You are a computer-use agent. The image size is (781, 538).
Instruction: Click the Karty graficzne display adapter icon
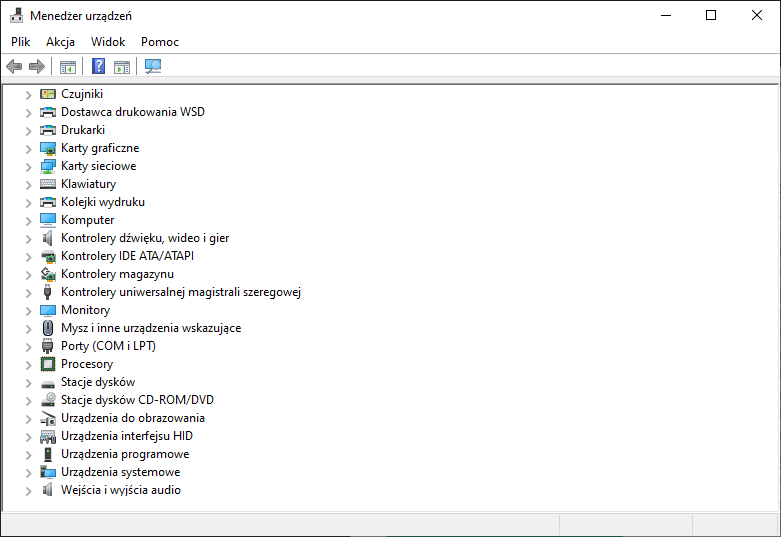coord(48,148)
